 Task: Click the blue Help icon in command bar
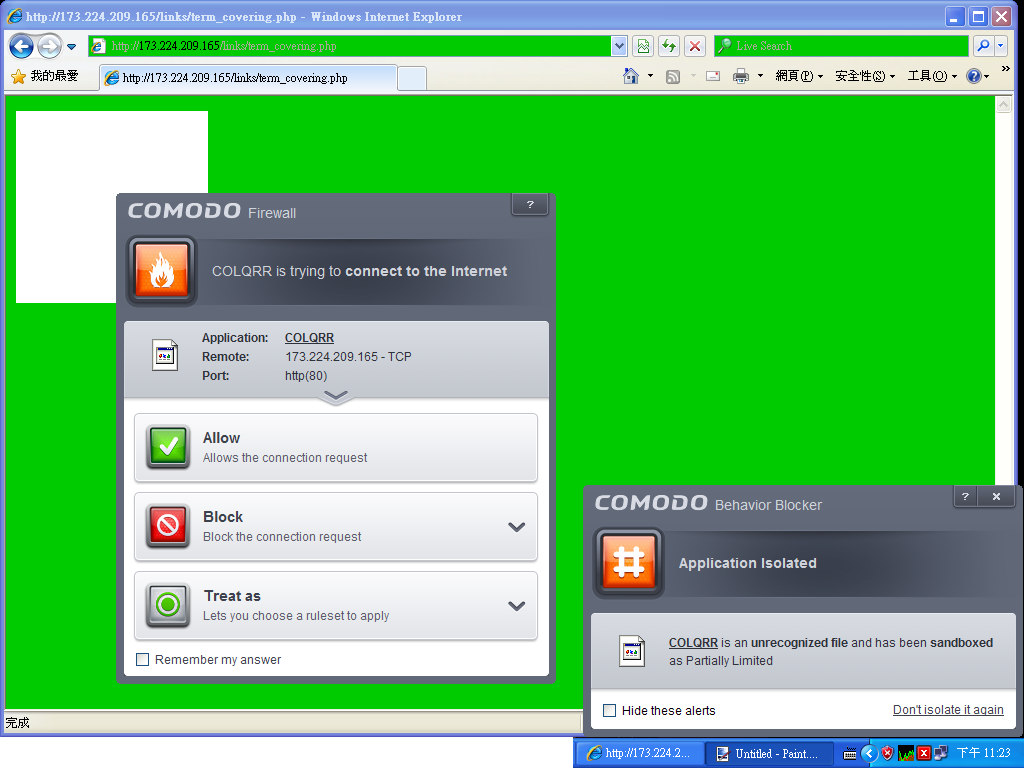coord(974,76)
